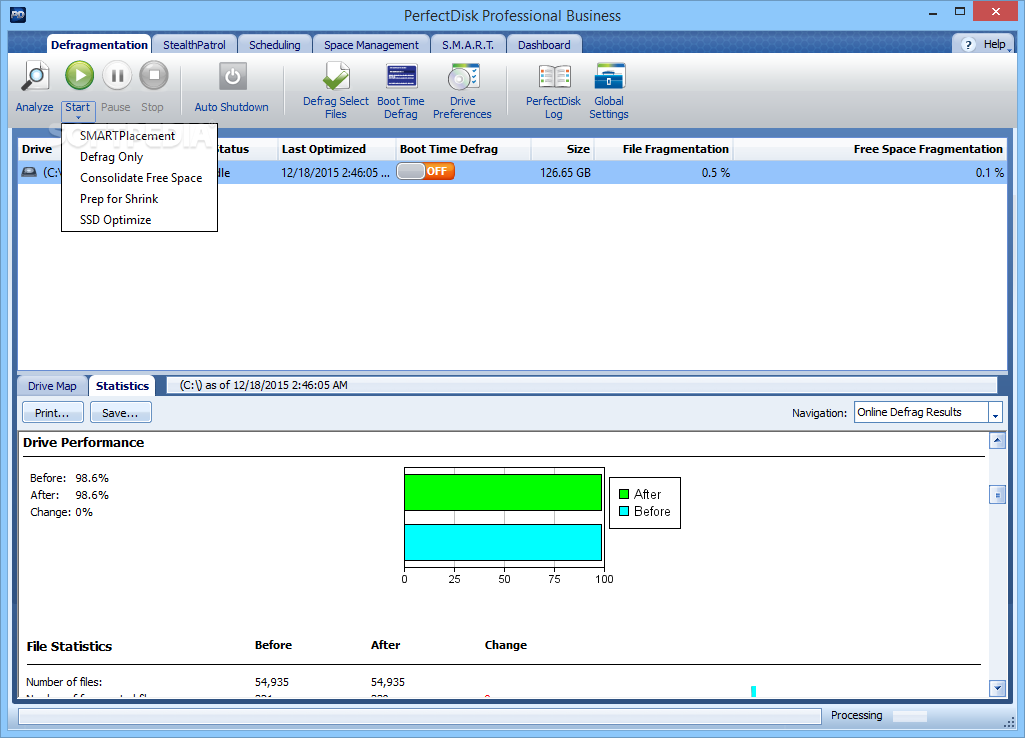The width and height of the screenshot is (1025, 738).
Task: Sort by Boot Time Defrag column header
Action: pos(463,149)
